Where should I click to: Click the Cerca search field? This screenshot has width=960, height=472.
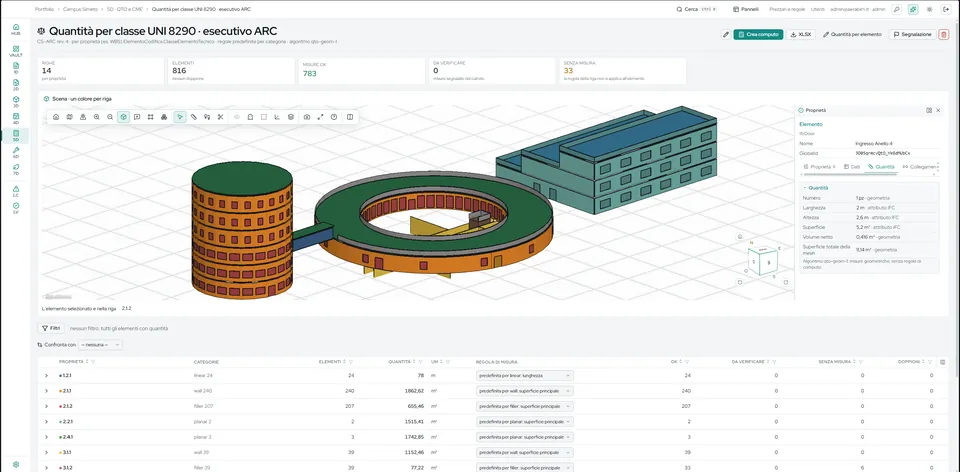click(697, 9)
